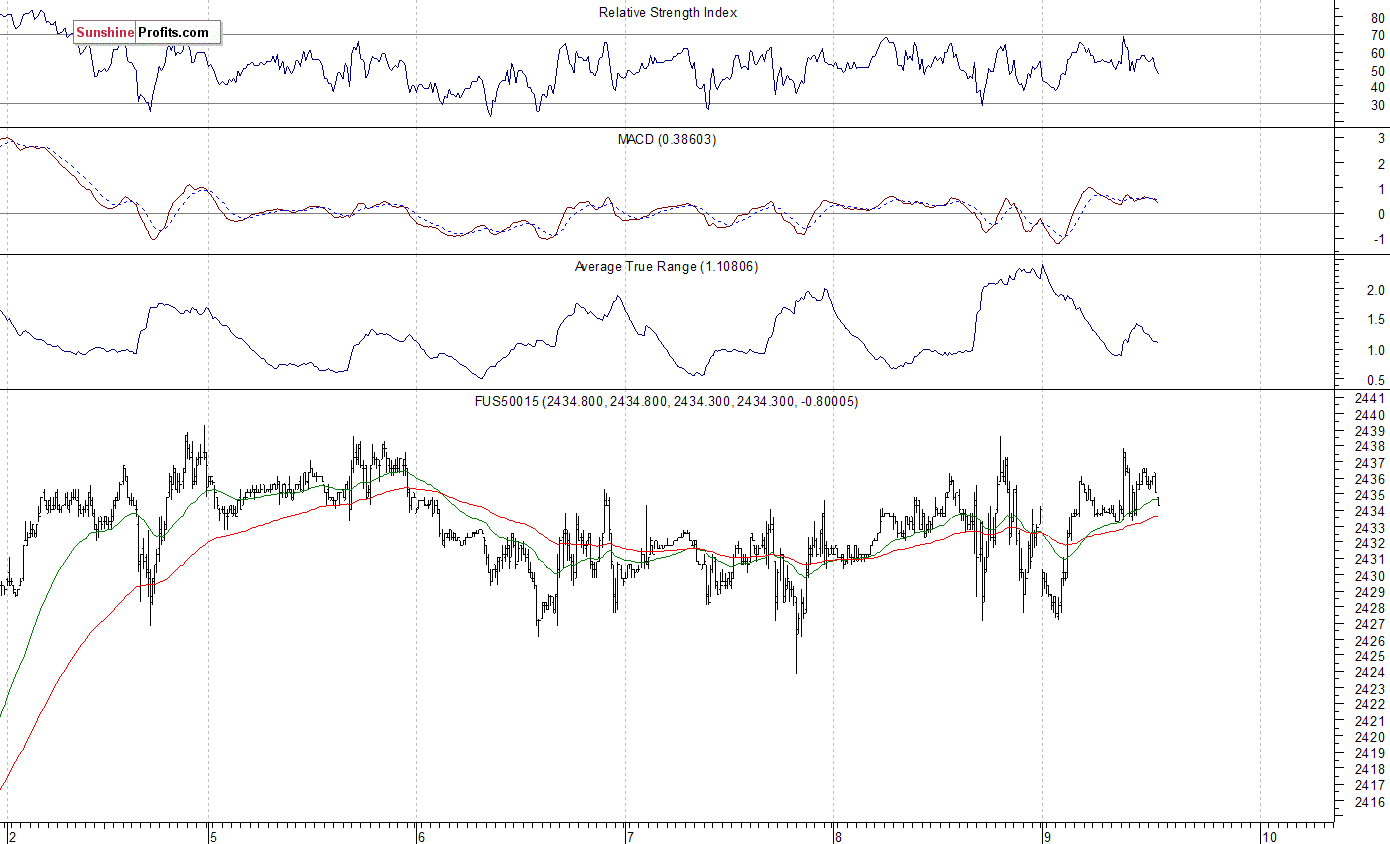Click the RSI axis value 60

(1378, 54)
